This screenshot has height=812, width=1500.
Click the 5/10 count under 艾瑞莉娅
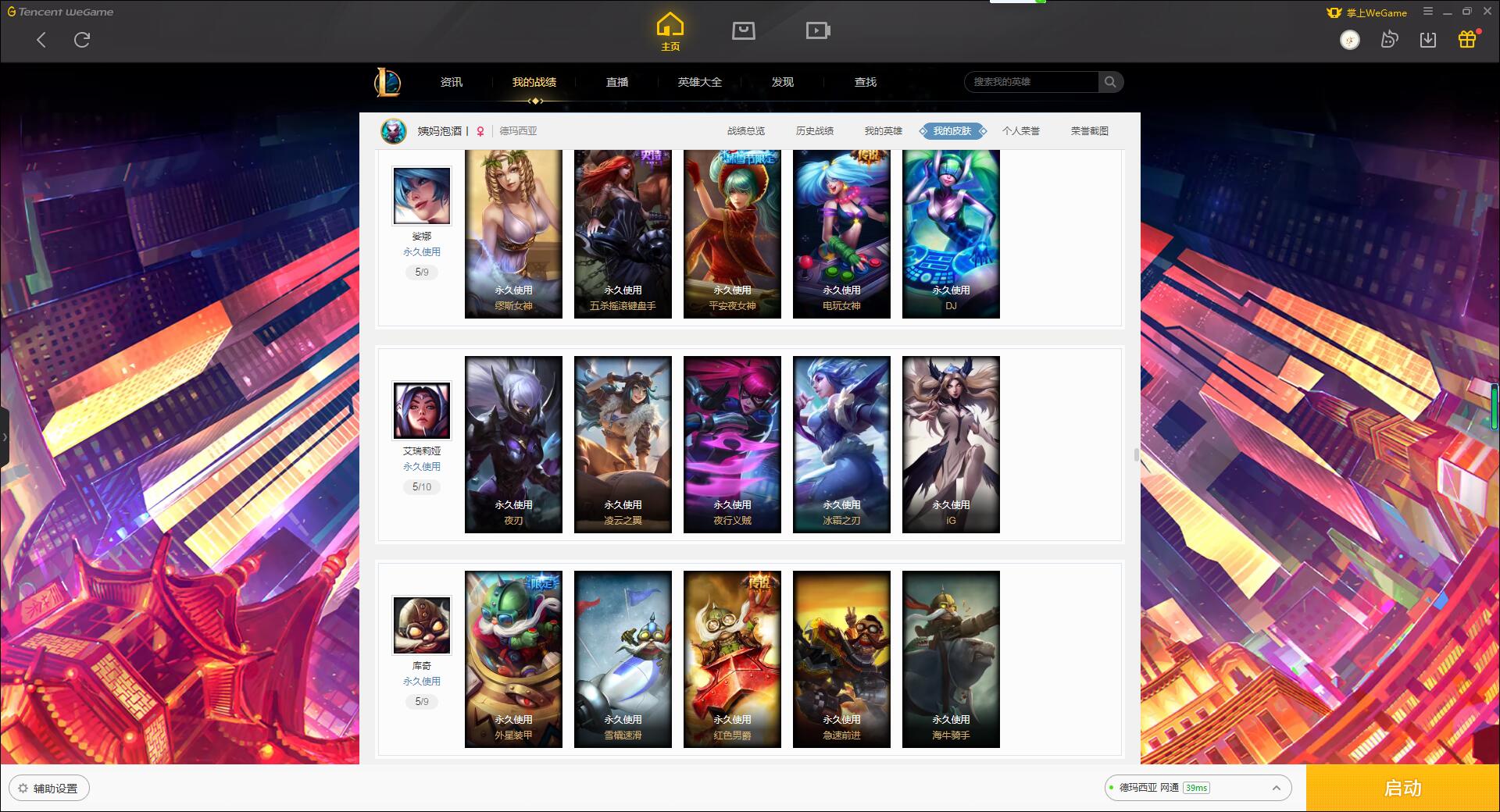(422, 487)
